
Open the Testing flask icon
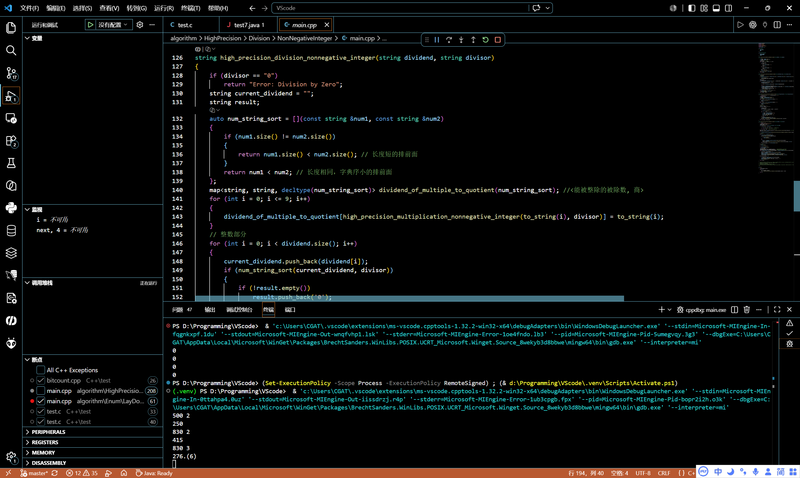tap(11, 163)
